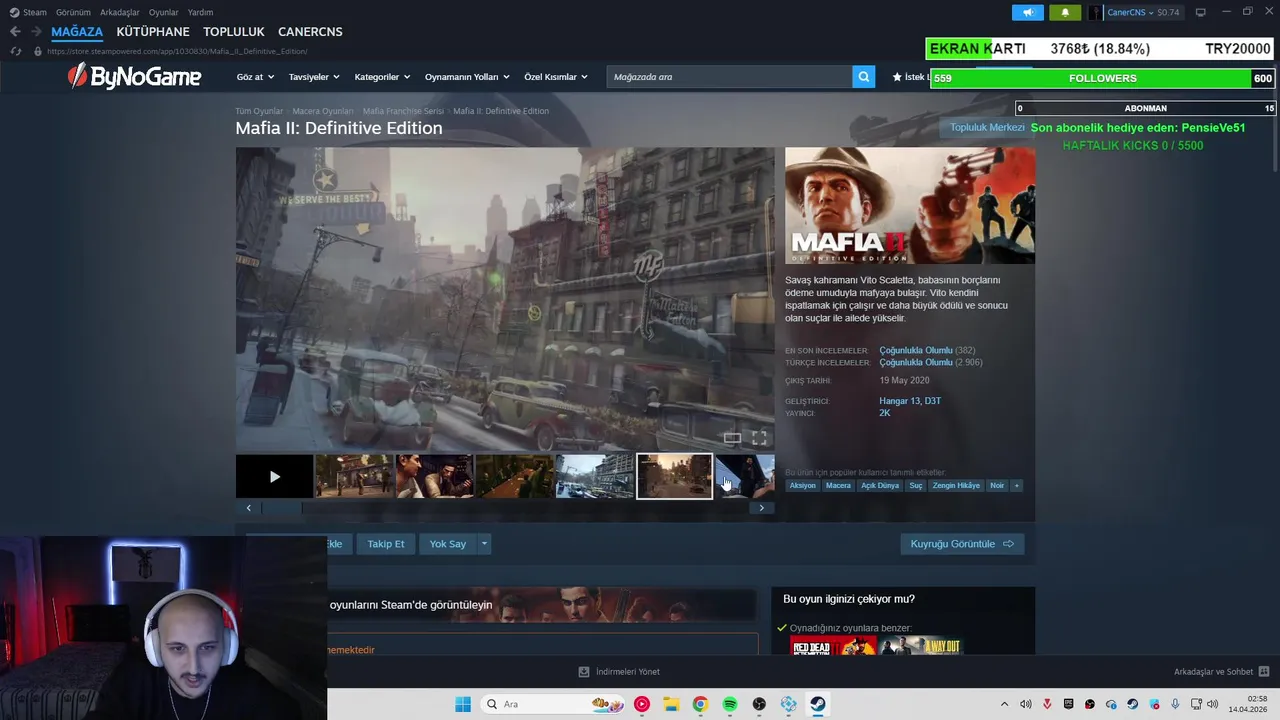Click the Macera Oyunları breadcrumb link
1280x720 pixels.
click(x=323, y=111)
